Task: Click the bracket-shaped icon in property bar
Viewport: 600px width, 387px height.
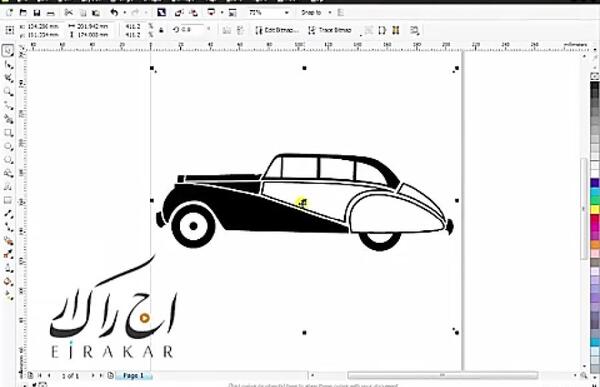Action: pyautogui.click(x=382, y=30)
